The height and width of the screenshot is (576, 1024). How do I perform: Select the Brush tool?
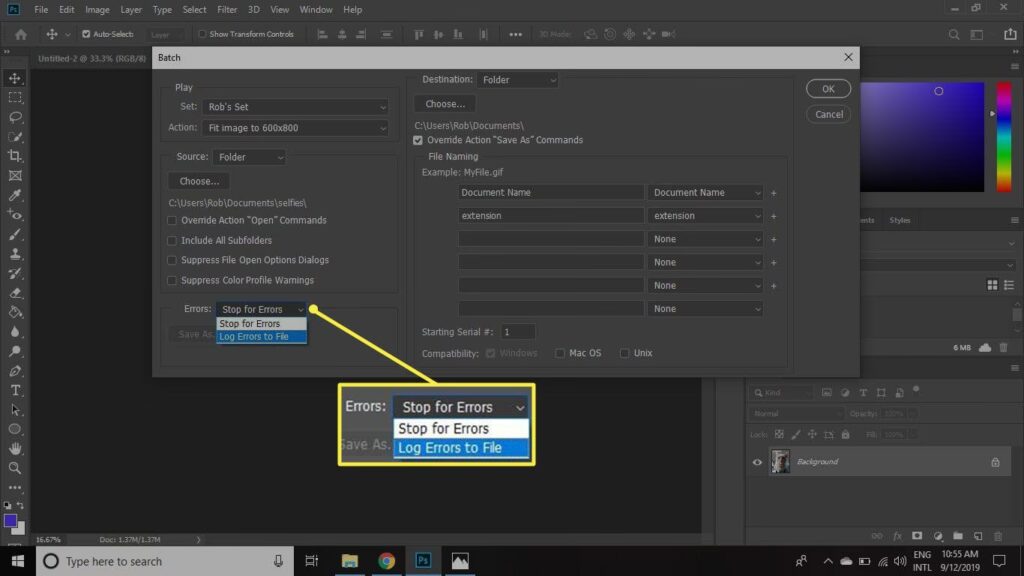click(x=15, y=234)
